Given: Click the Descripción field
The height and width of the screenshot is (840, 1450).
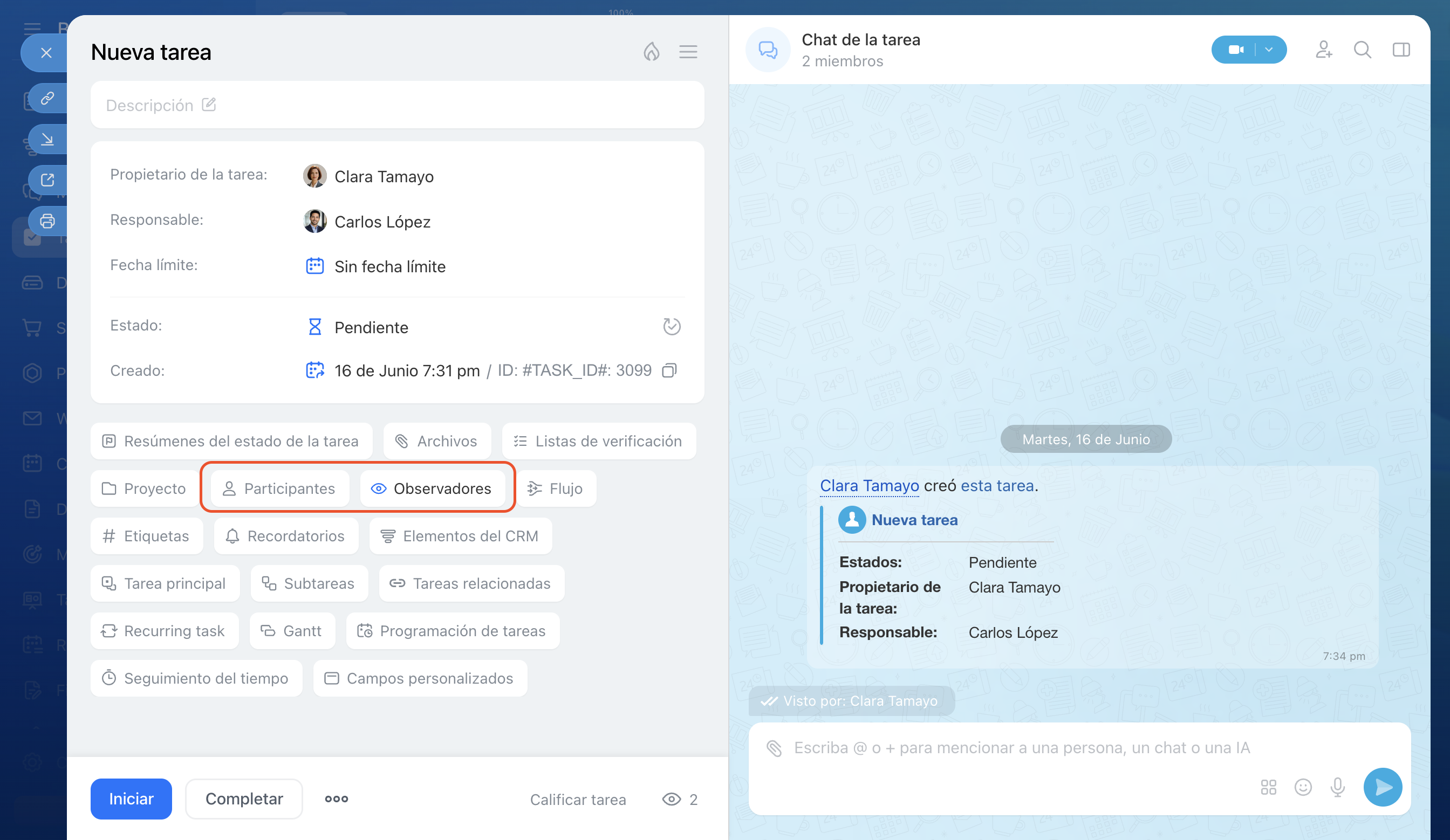Looking at the screenshot, I should (397, 105).
